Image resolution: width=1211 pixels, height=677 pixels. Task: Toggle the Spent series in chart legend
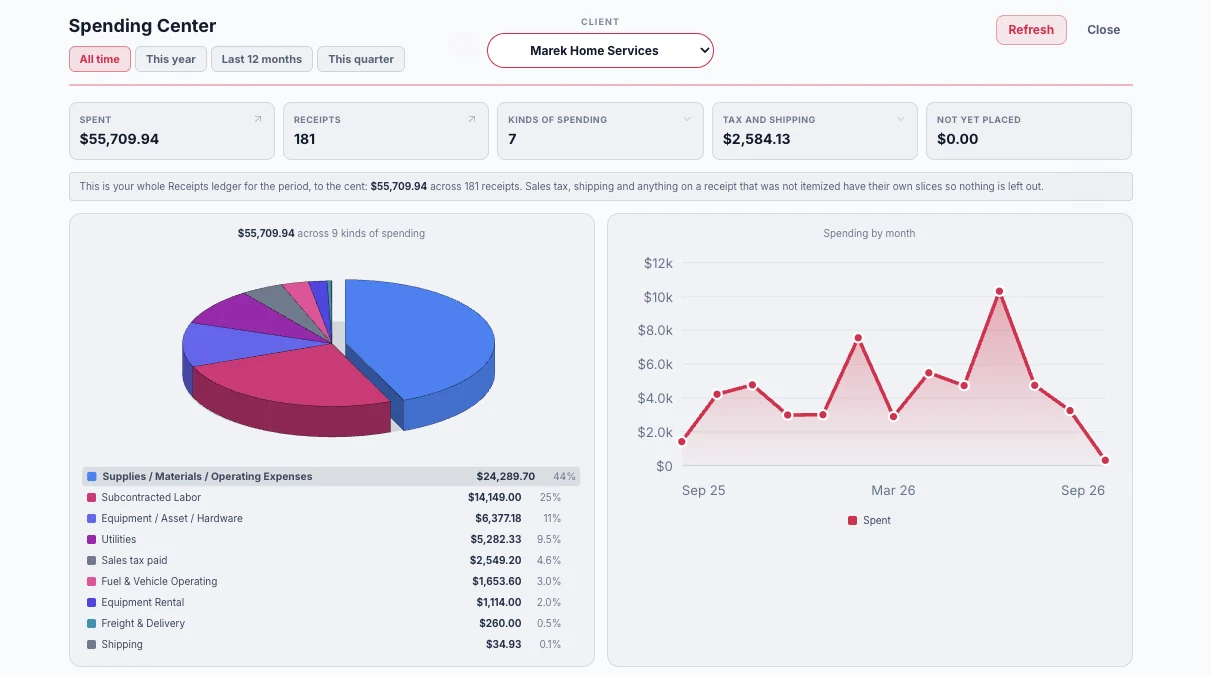[x=869, y=521]
